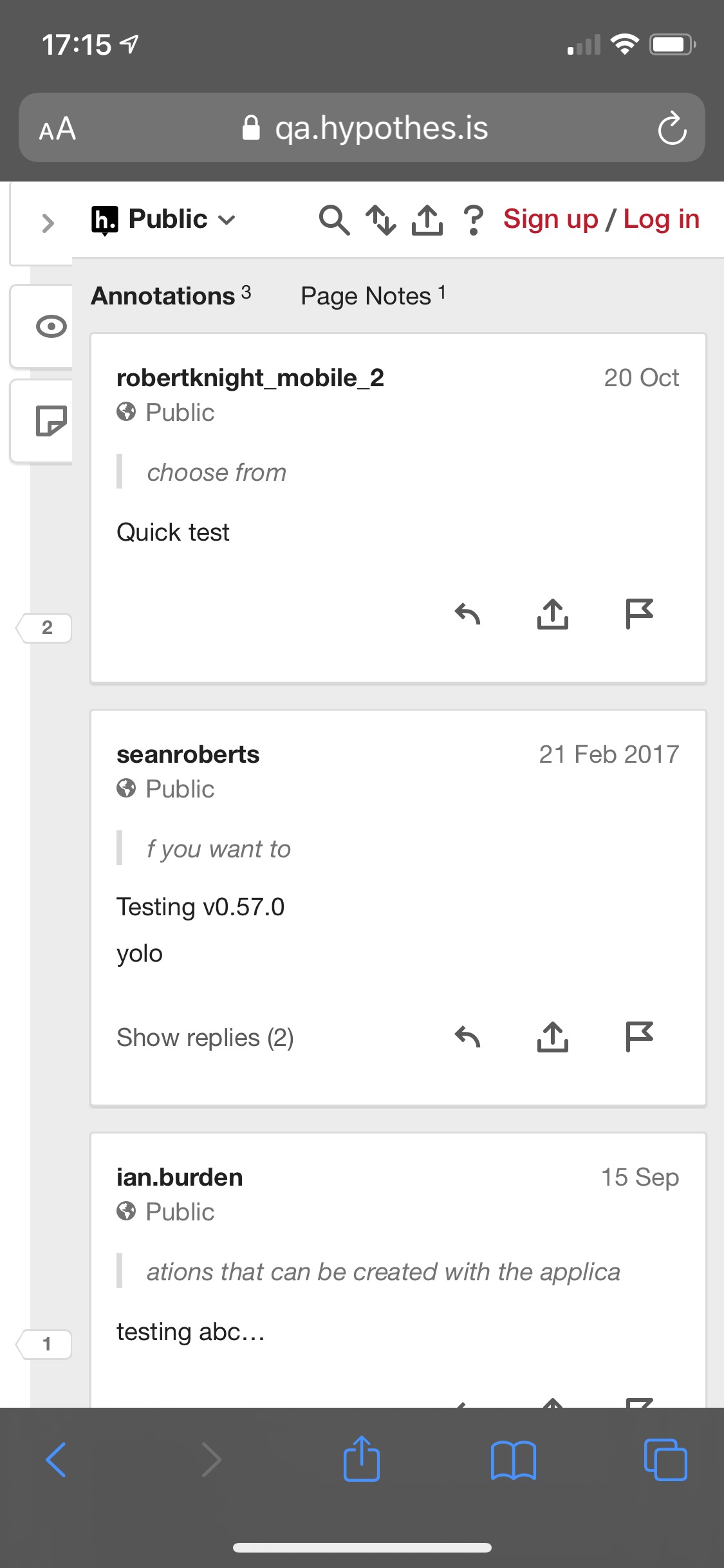
Task: Reply to the Quick test annotation
Action: (468, 615)
